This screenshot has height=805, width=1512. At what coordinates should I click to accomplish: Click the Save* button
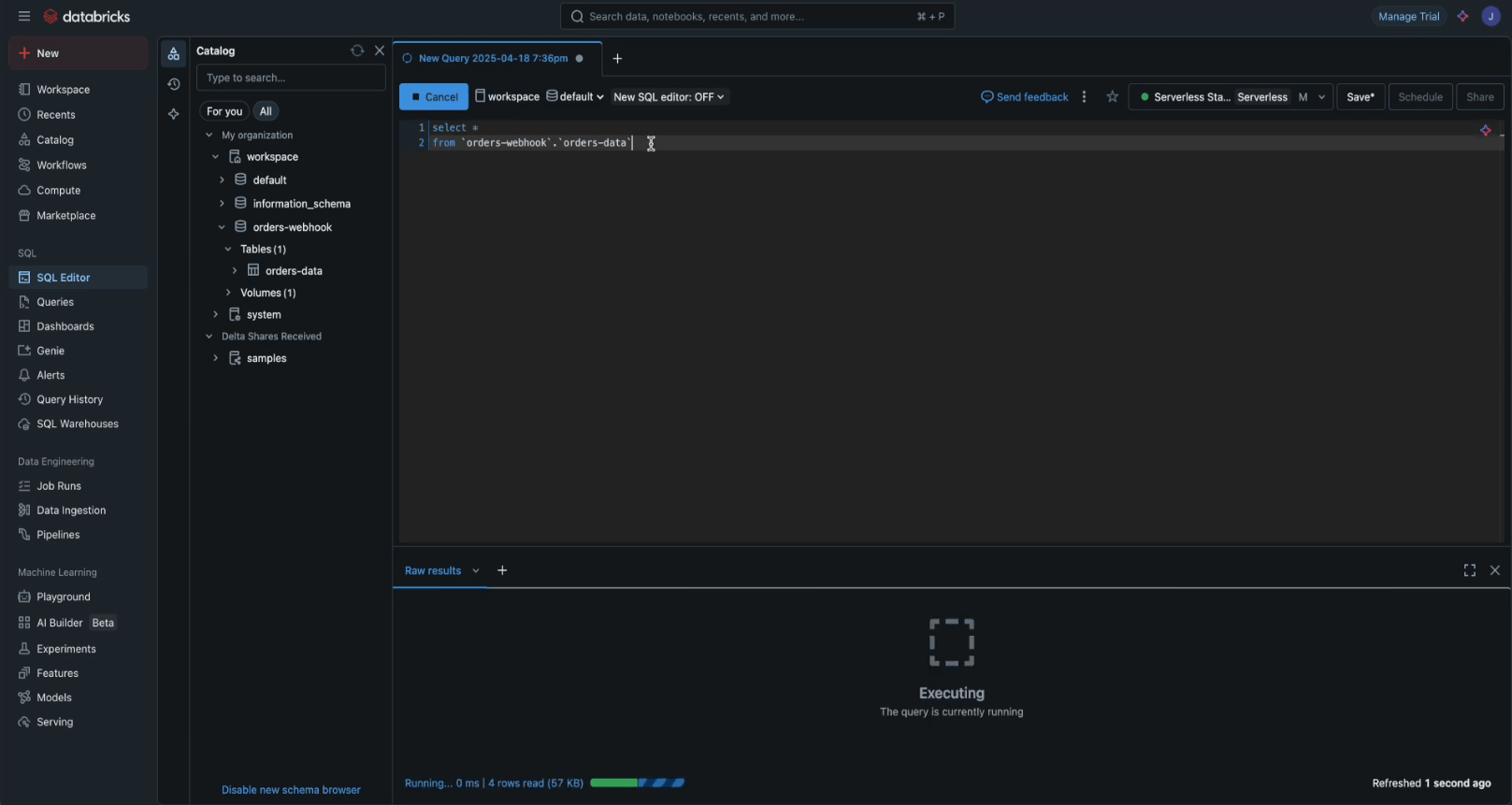[x=1361, y=97]
